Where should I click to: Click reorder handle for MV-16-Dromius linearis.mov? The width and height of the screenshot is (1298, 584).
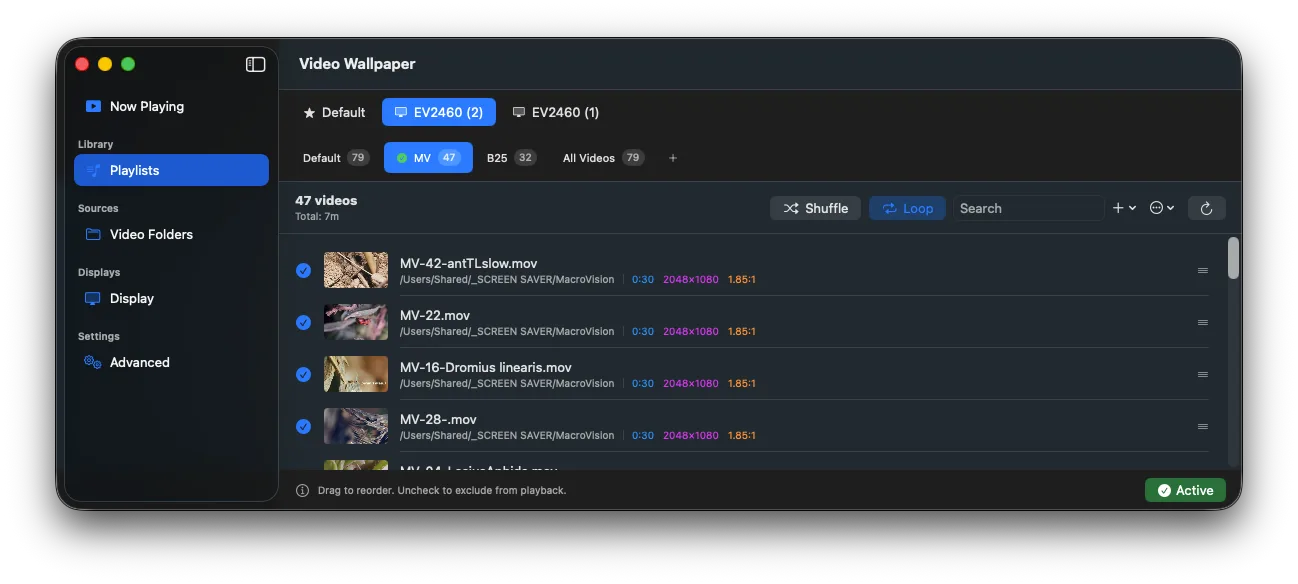1203,374
